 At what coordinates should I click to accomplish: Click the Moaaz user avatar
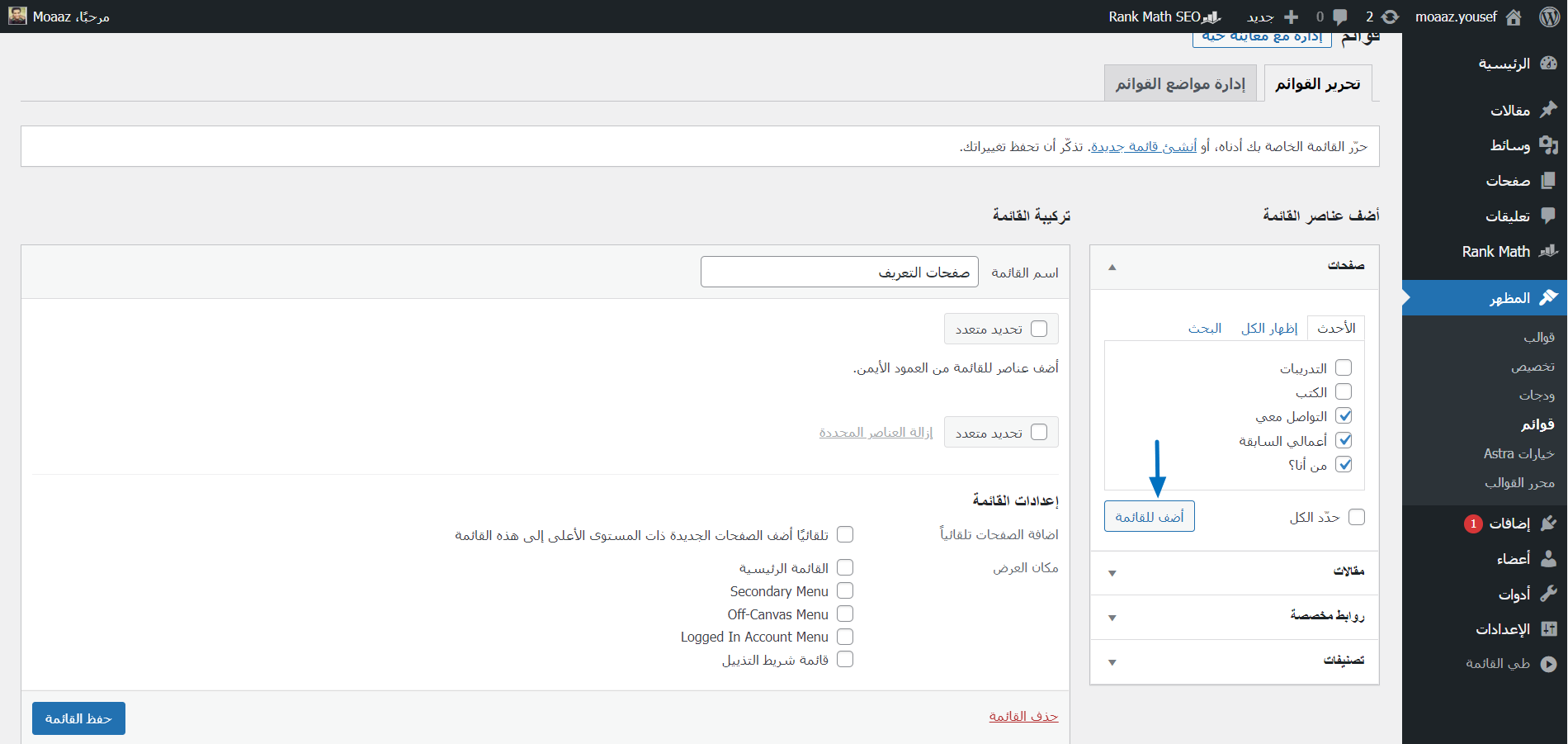tap(17, 16)
